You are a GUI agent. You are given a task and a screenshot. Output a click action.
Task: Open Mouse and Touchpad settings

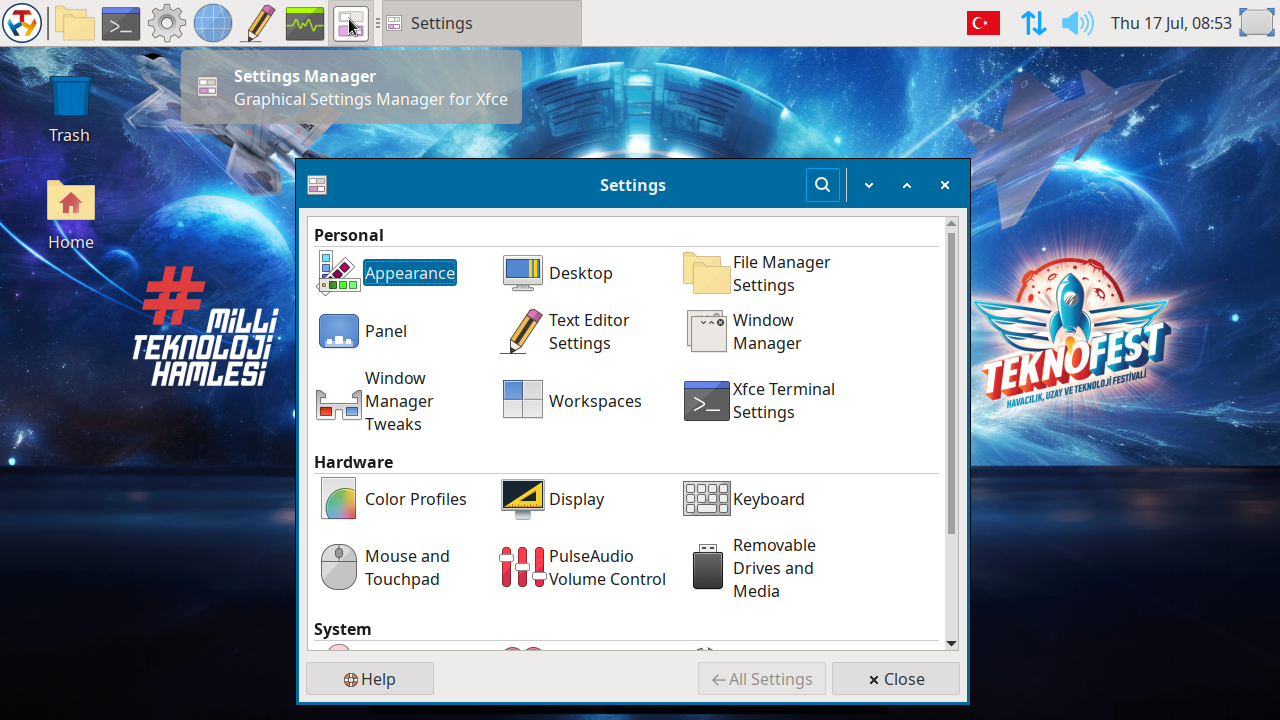pos(385,568)
